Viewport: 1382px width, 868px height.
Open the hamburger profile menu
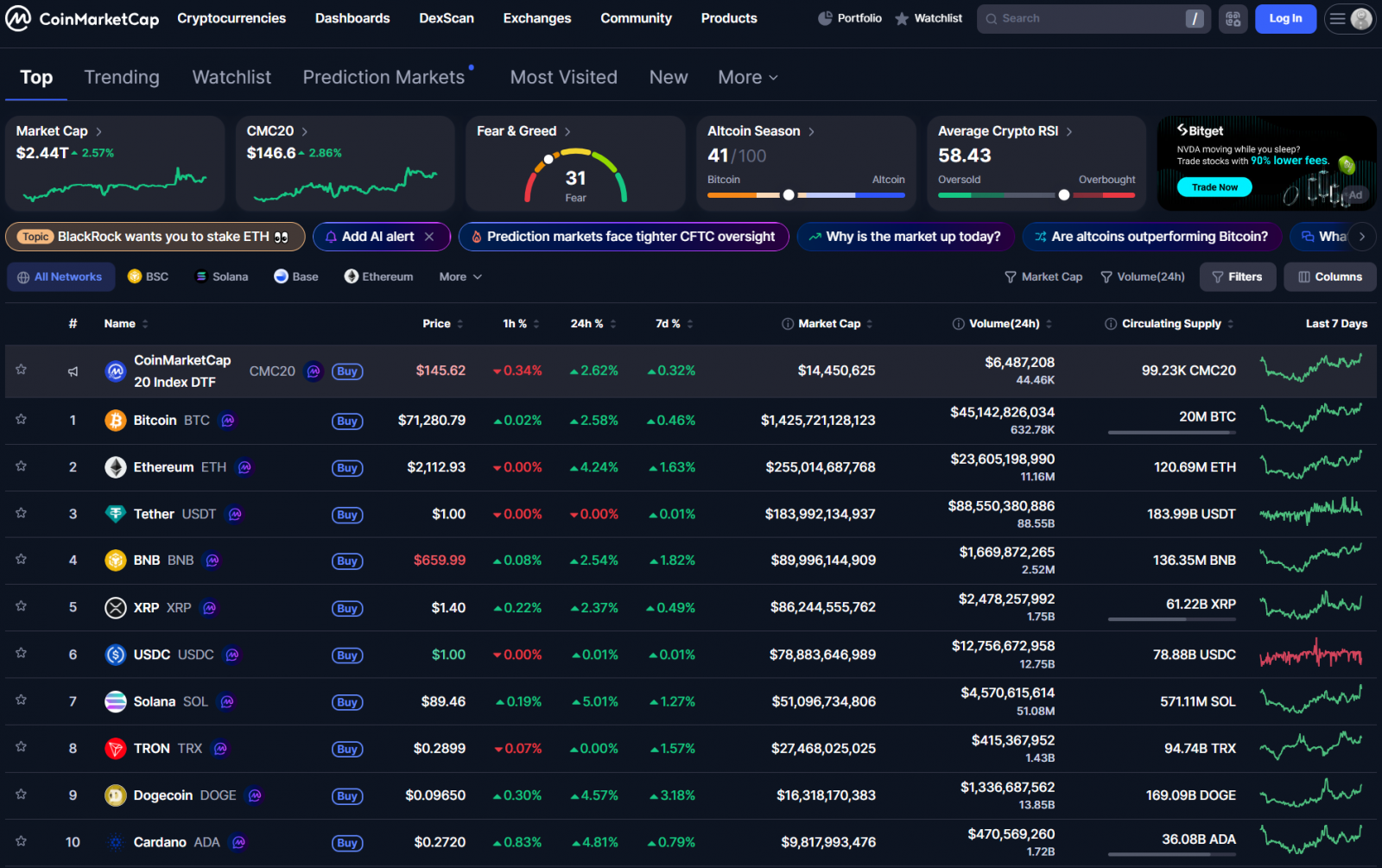pos(1350,18)
